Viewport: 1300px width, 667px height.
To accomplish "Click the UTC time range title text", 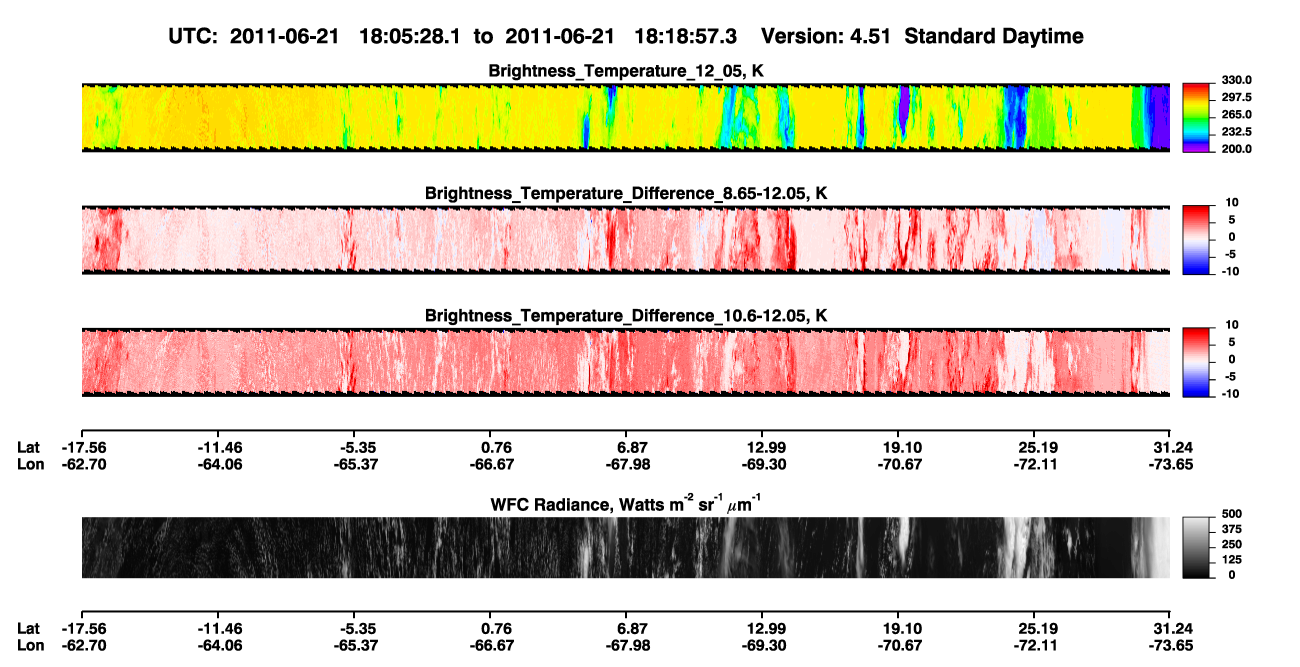I will click(x=452, y=36).
